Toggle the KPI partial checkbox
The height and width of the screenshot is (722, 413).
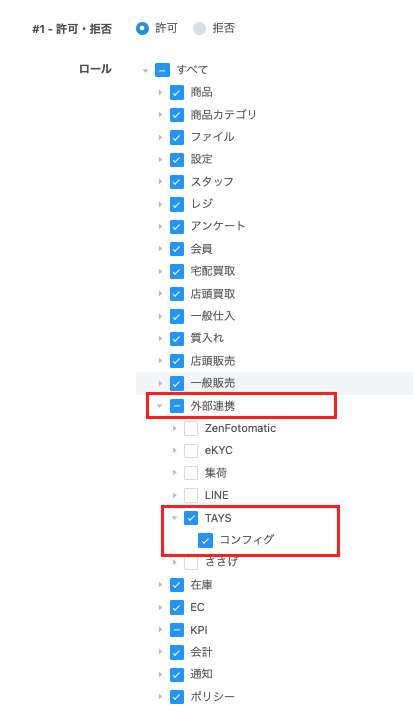[x=177, y=630]
